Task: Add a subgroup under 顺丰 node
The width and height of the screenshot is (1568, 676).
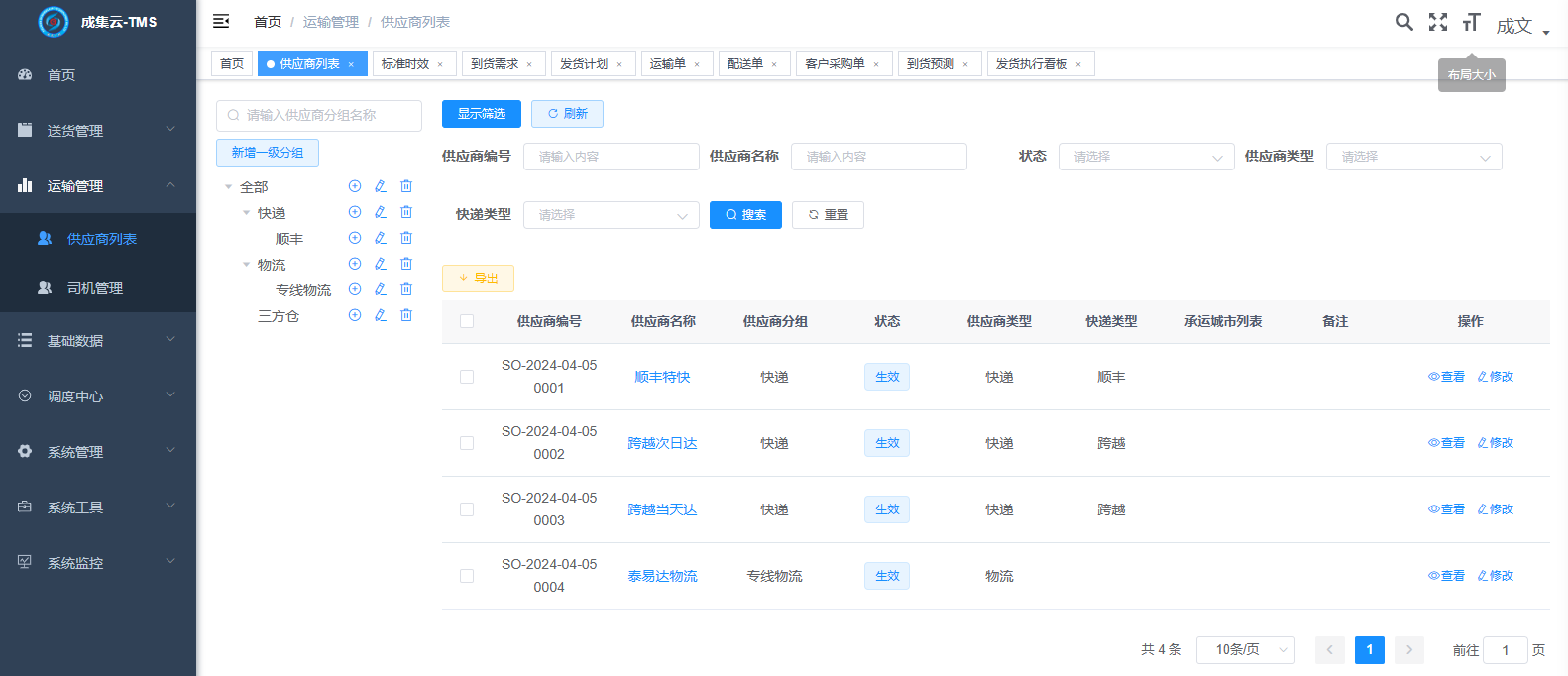Action: pos(355,238)
